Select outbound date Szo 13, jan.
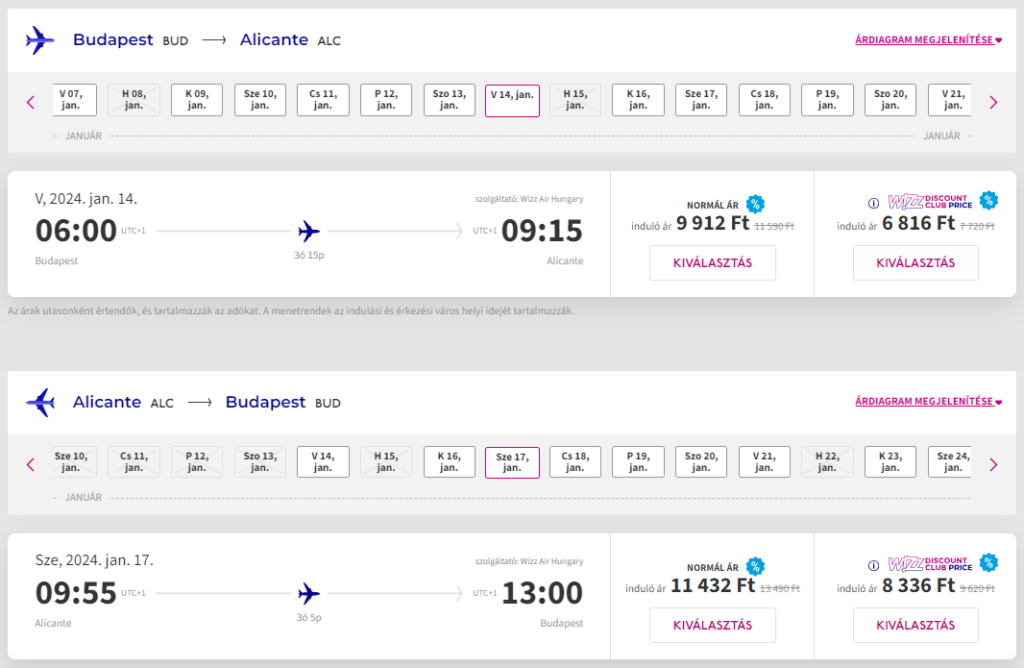This screenshot has width=1024, height=668. pos(449,100)
